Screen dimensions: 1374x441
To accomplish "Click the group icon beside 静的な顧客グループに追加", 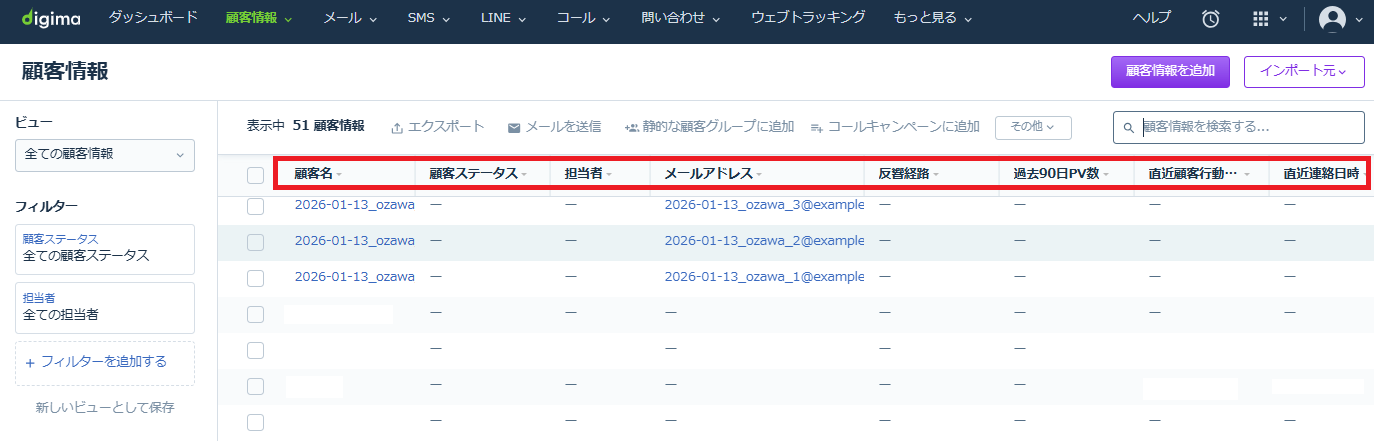I will (x=631, y=128).
